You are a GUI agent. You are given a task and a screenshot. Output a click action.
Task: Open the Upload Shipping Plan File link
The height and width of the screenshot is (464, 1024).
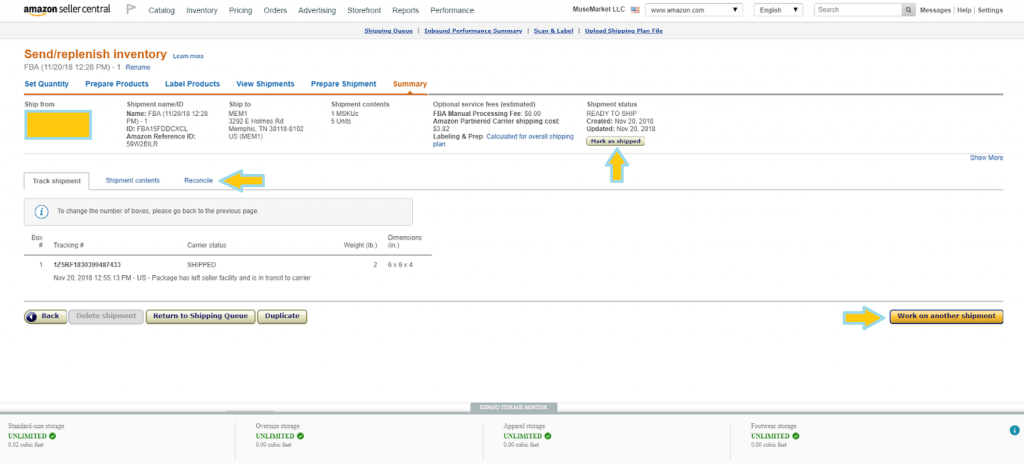[624, 31]
